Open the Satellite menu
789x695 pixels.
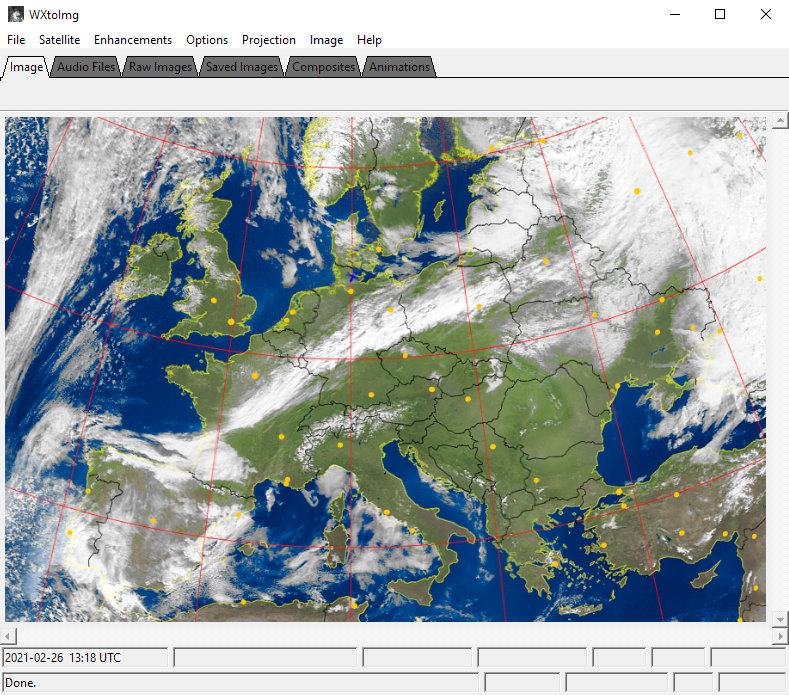pos(59,40)
